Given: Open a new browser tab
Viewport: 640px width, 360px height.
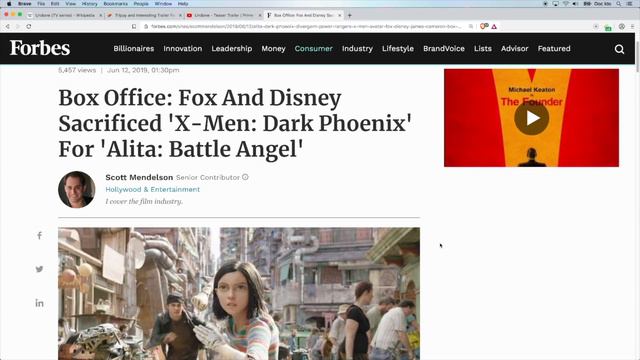Looking at the screenshot, I should [349, 15].
